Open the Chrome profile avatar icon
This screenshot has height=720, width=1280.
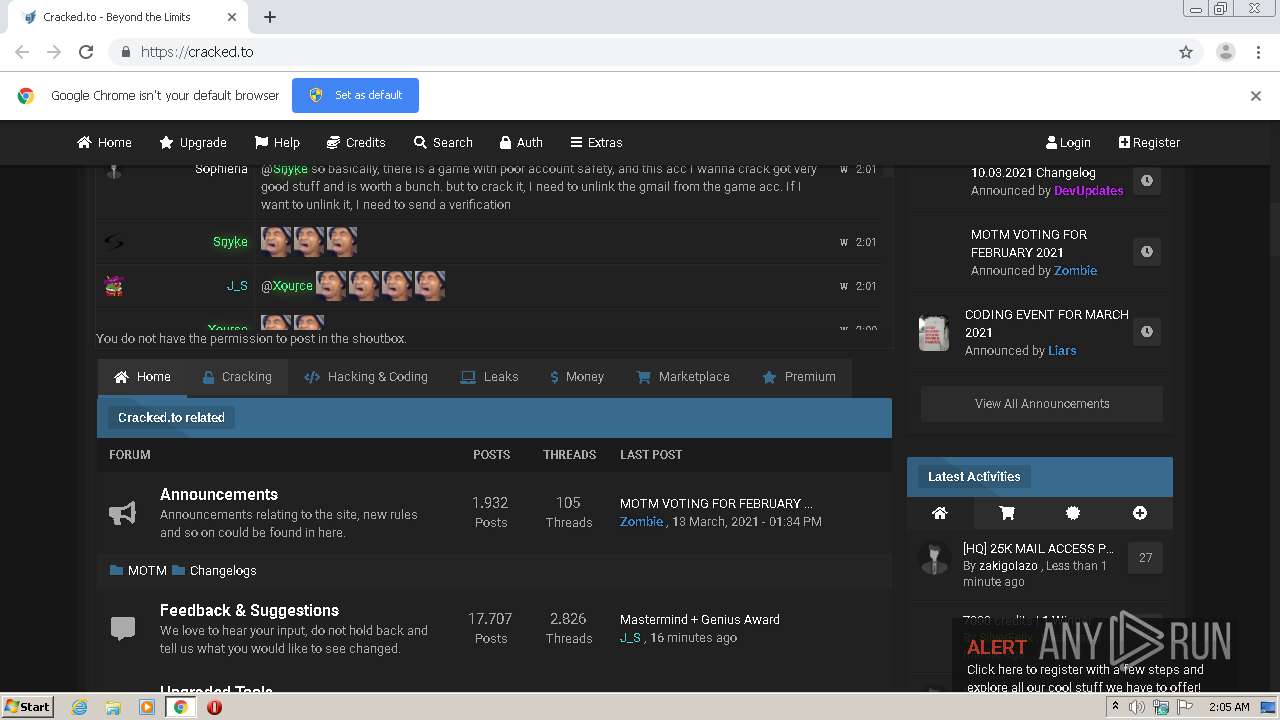click(1225, 52)
